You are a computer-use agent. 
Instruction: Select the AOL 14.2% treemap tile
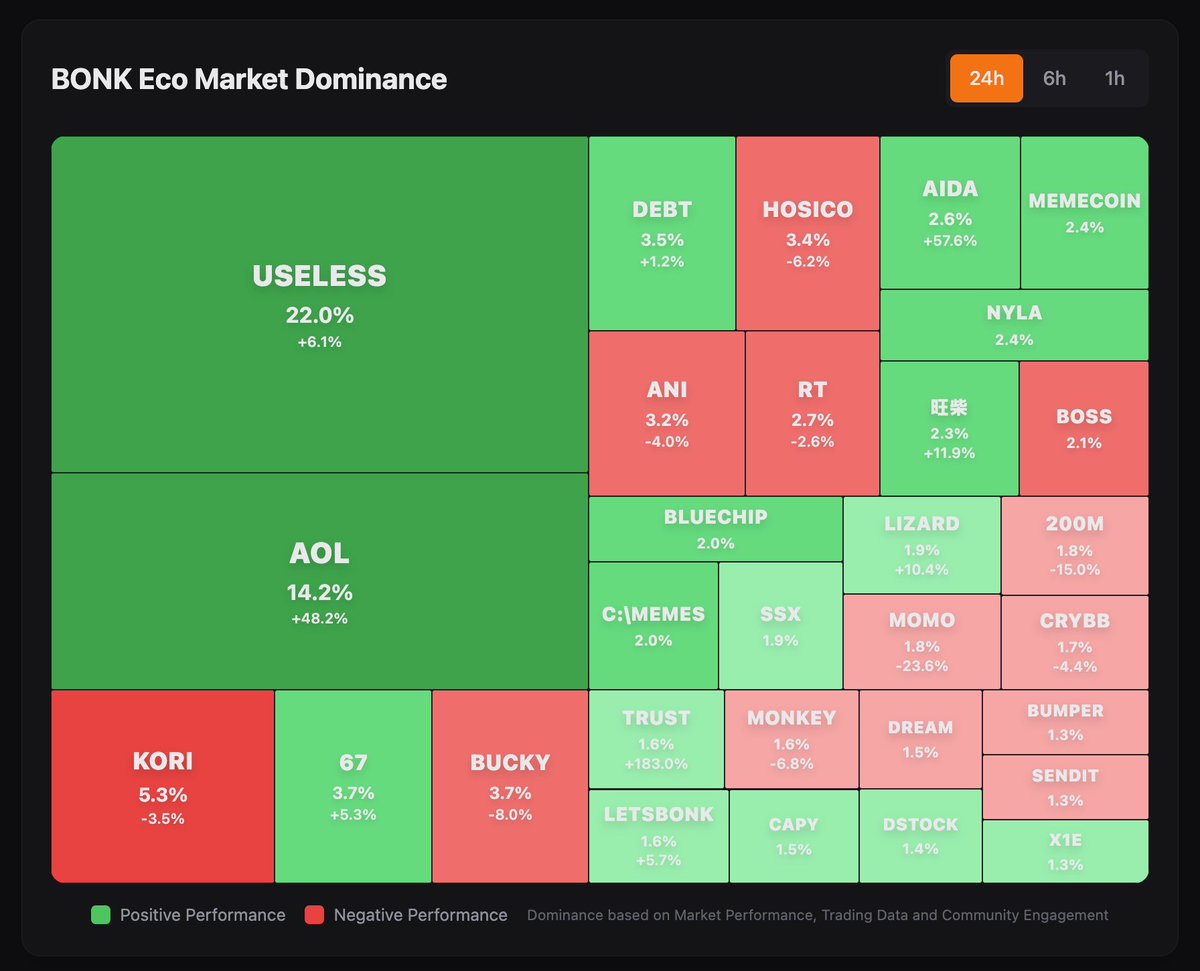coord(320,581)
